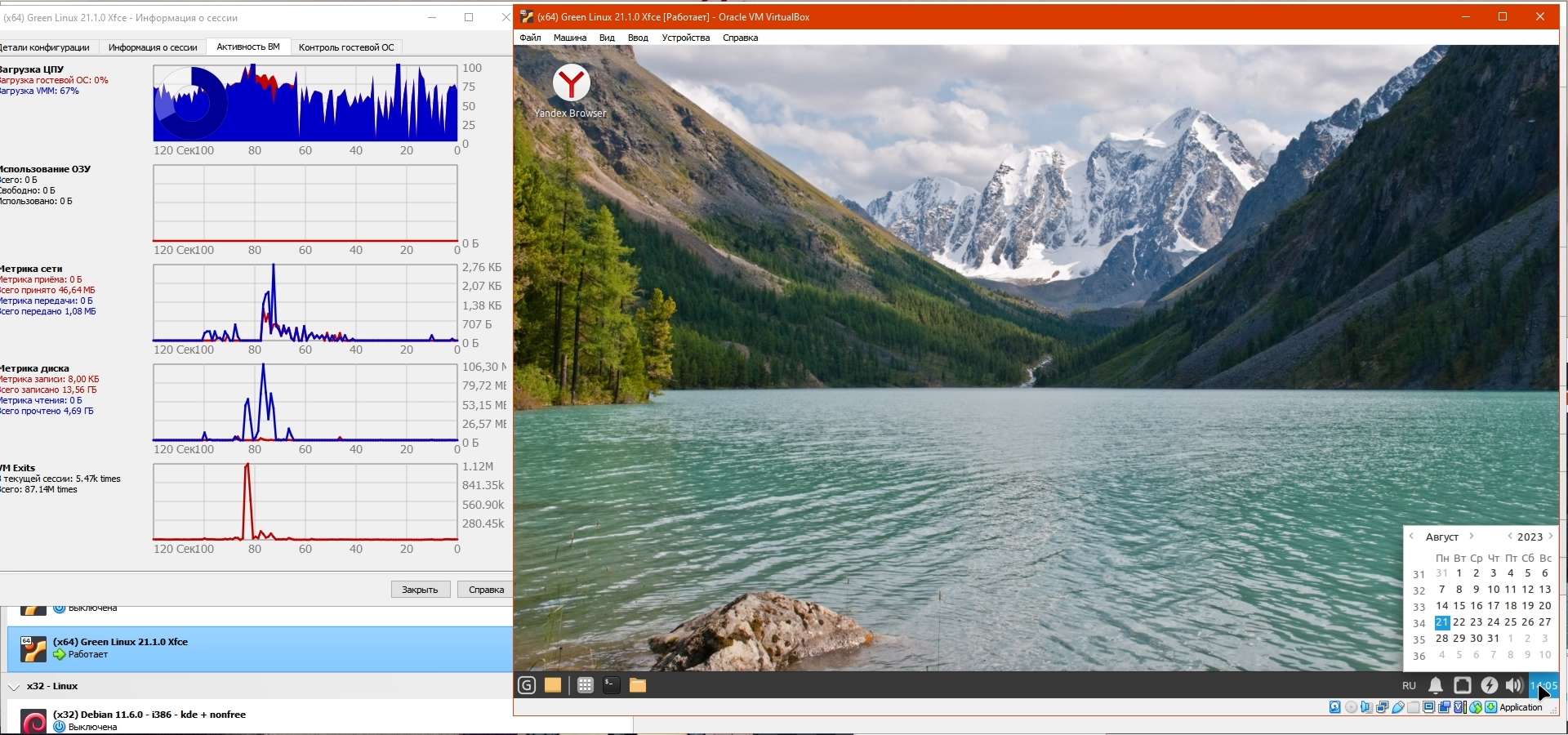1568x735 pixels.
Task: Select August 15 in the calendar
Action: pos(1459,606)
